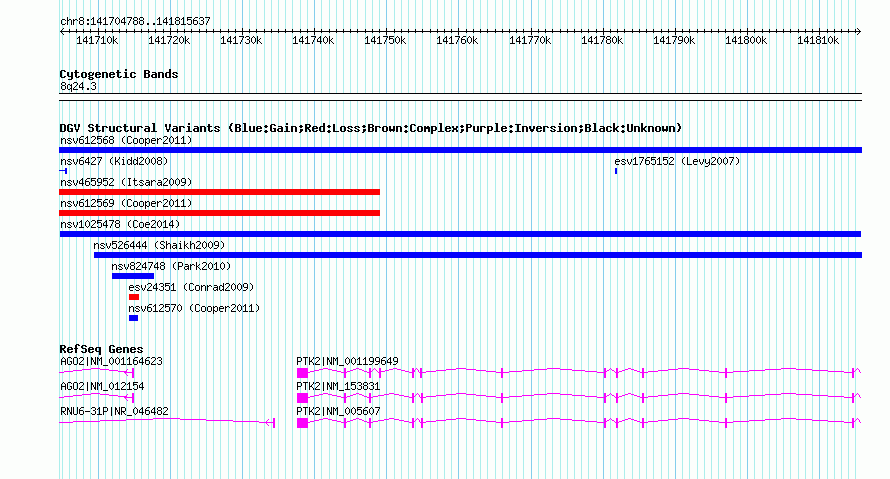Click the nsv612568 (Cooper2011) blue gain bar
The width and height of the screenshot is (890, 479).
460,150
